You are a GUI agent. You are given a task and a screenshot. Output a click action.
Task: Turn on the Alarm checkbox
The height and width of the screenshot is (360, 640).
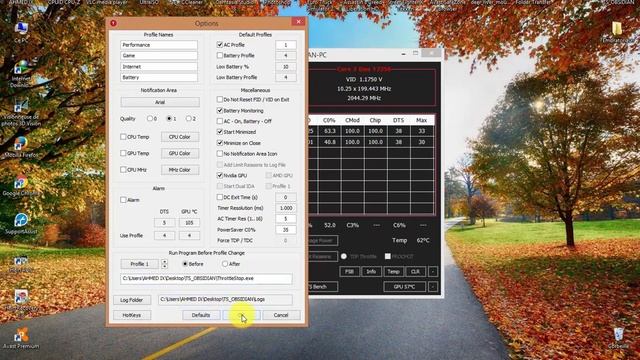[123, 200]
